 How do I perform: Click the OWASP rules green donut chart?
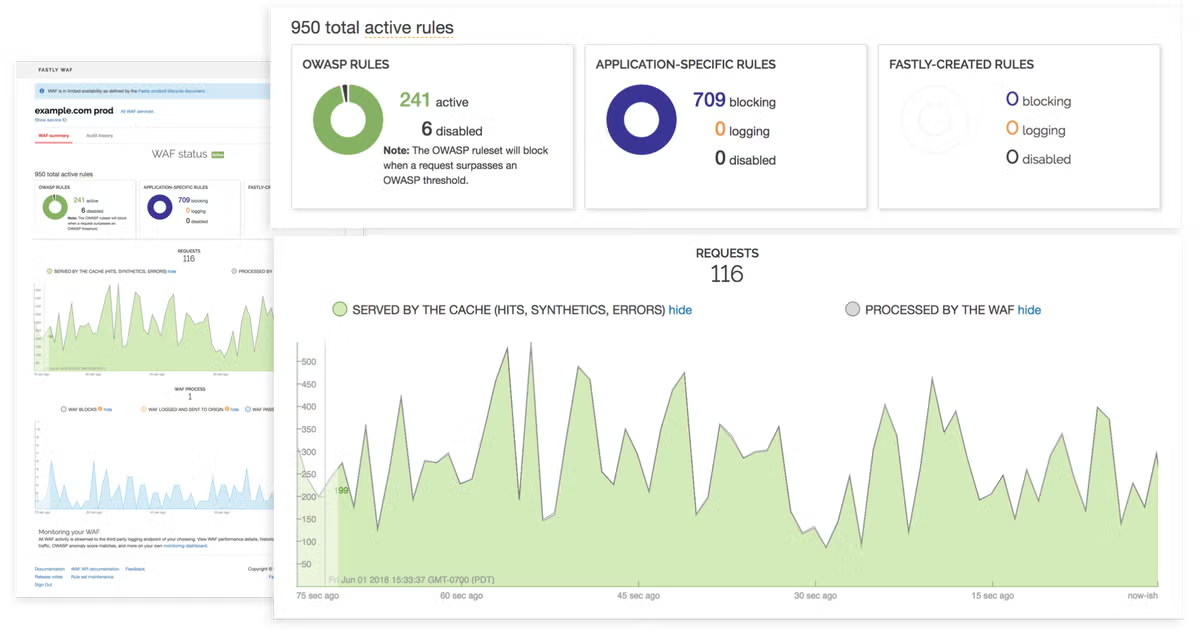(x=348, y=119)
